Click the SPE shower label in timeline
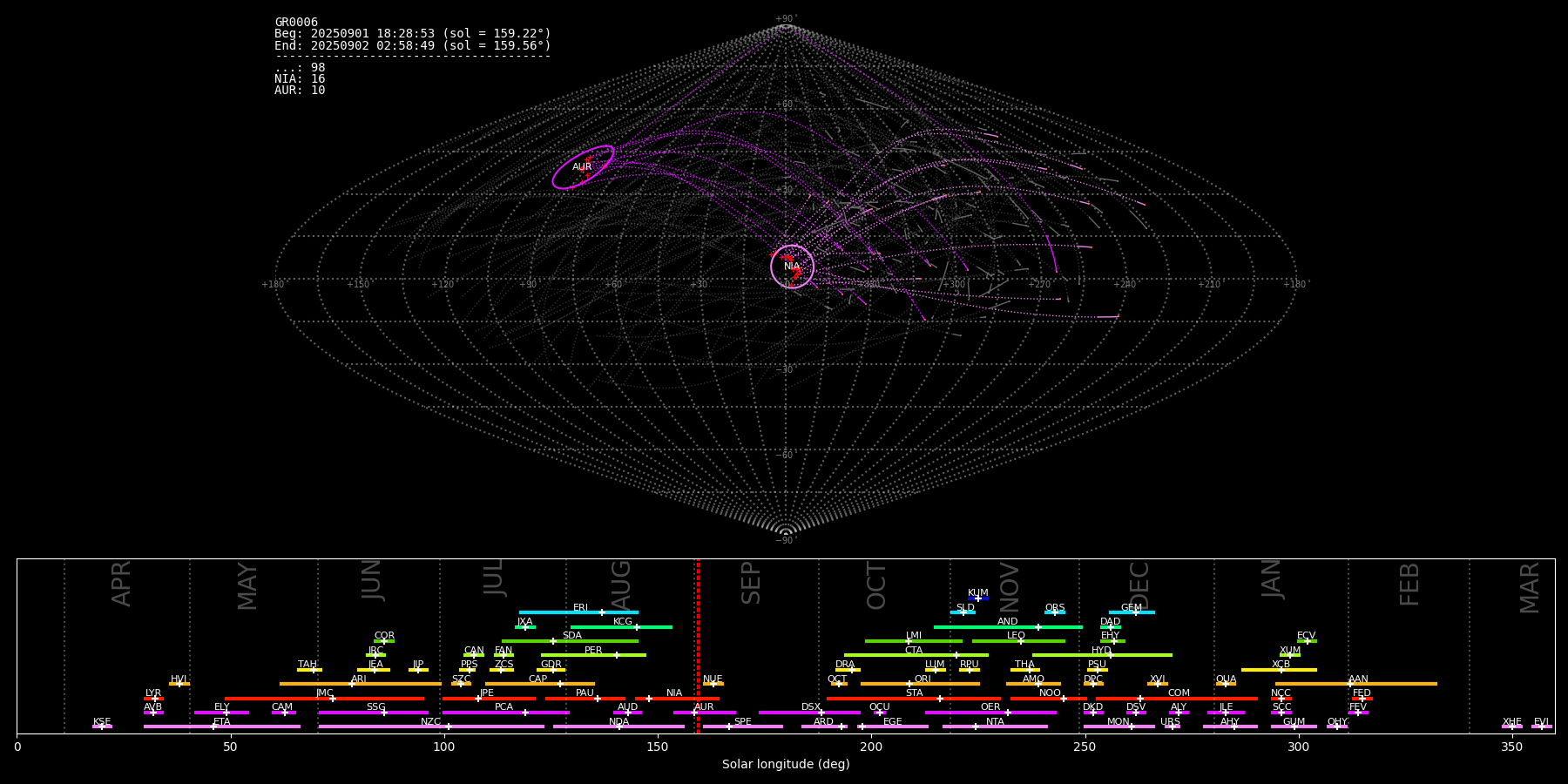 (x=743, y=722)
